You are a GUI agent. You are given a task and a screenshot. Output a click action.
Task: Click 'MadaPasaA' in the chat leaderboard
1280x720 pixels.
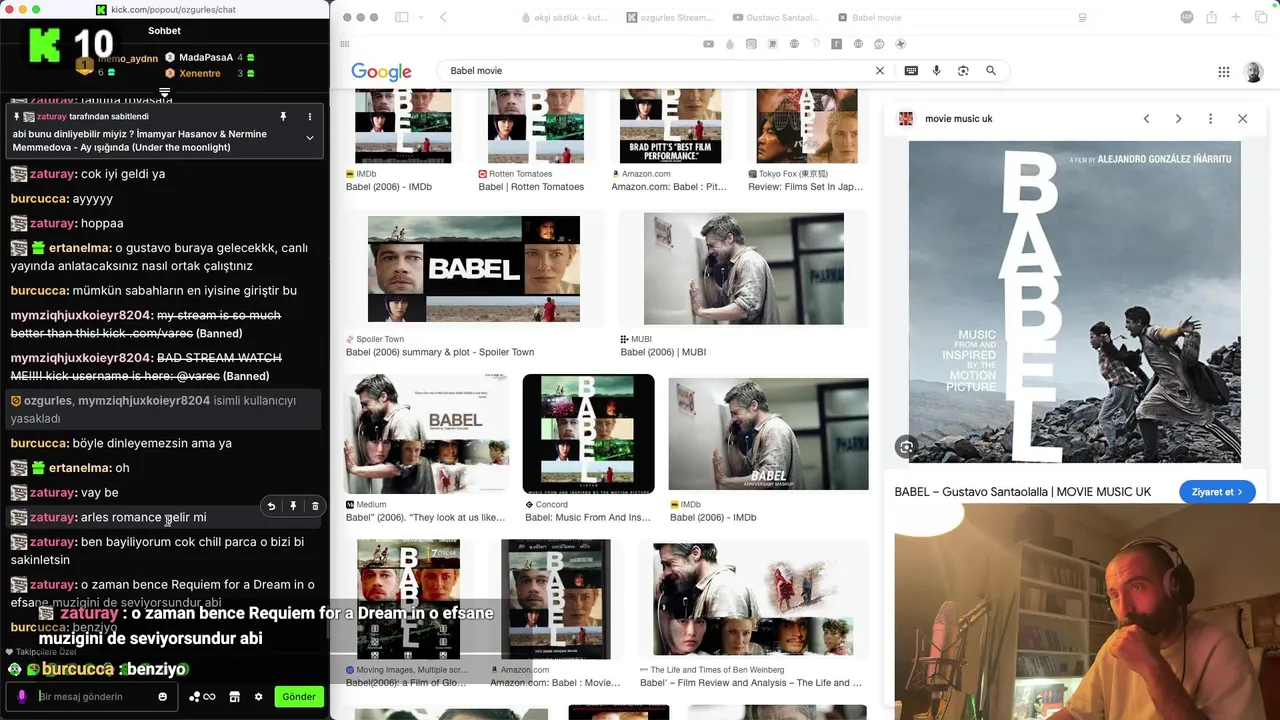(206, 58)
